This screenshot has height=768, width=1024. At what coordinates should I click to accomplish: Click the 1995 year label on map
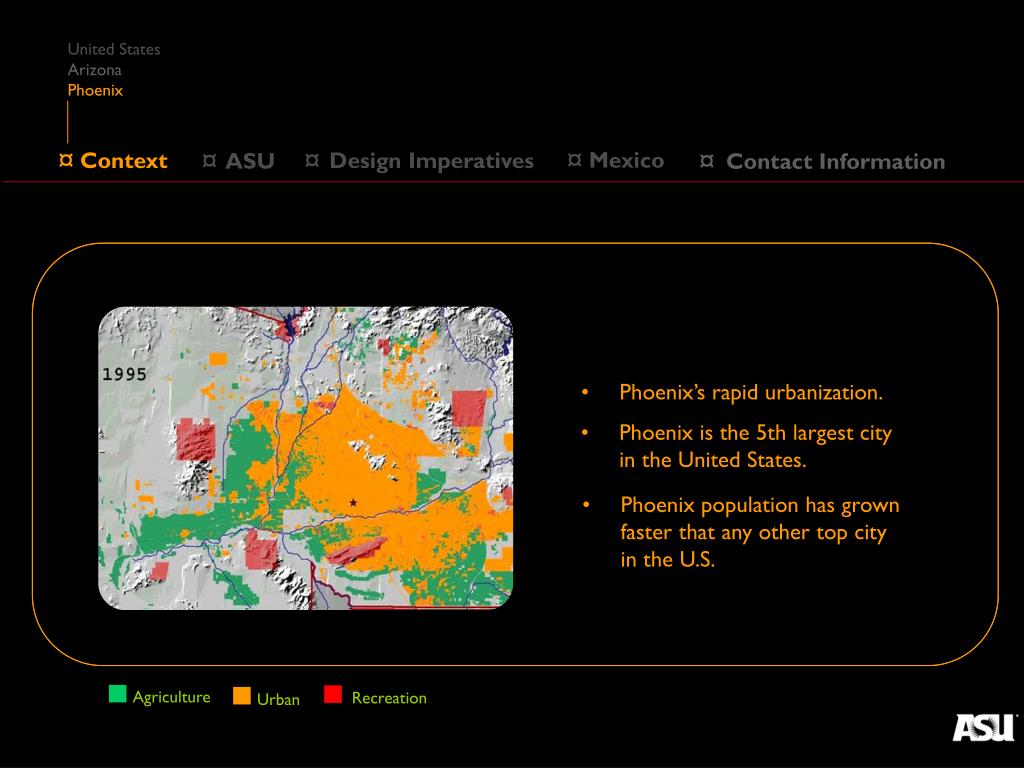tap(124, 374)
